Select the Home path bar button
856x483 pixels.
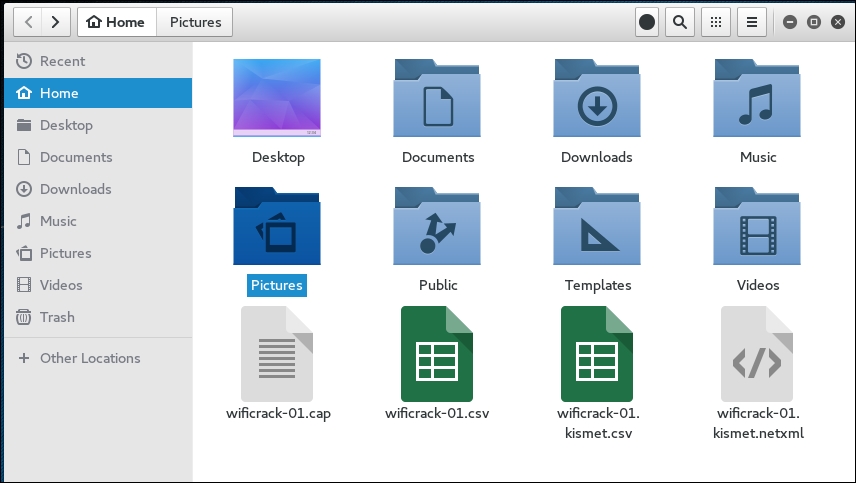116,22
